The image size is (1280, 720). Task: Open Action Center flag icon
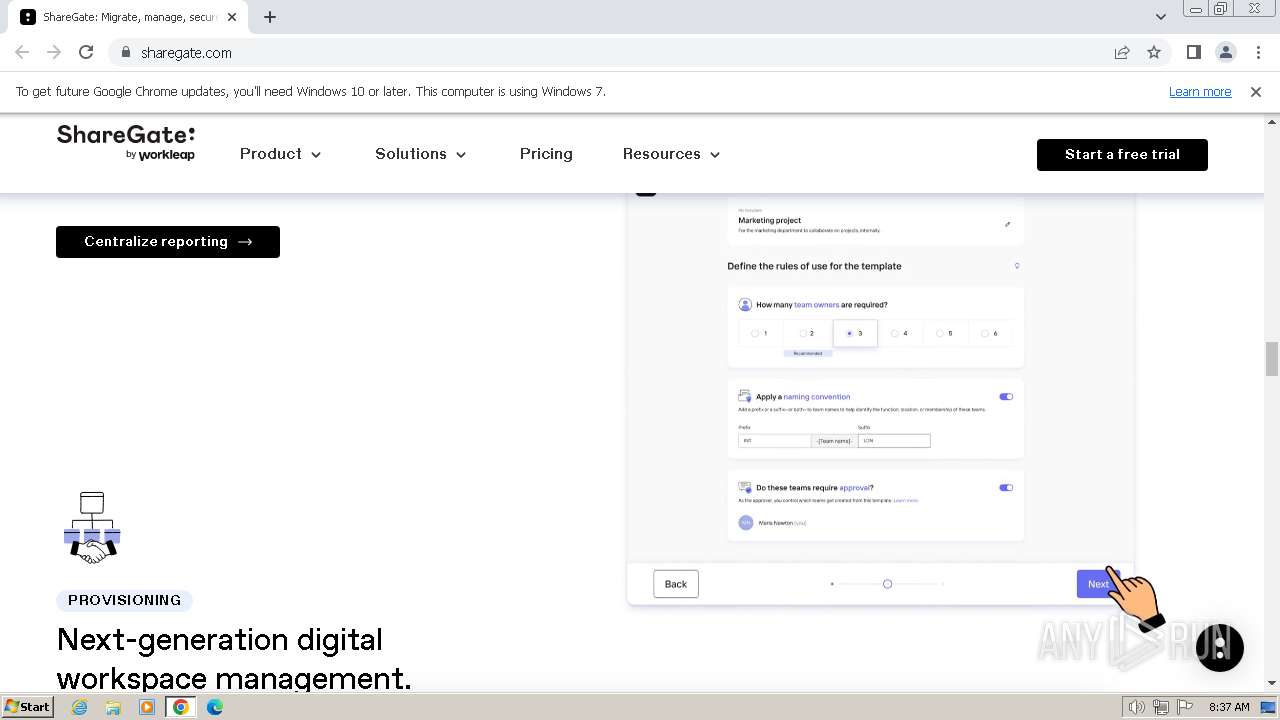[x=1184, y=707]
